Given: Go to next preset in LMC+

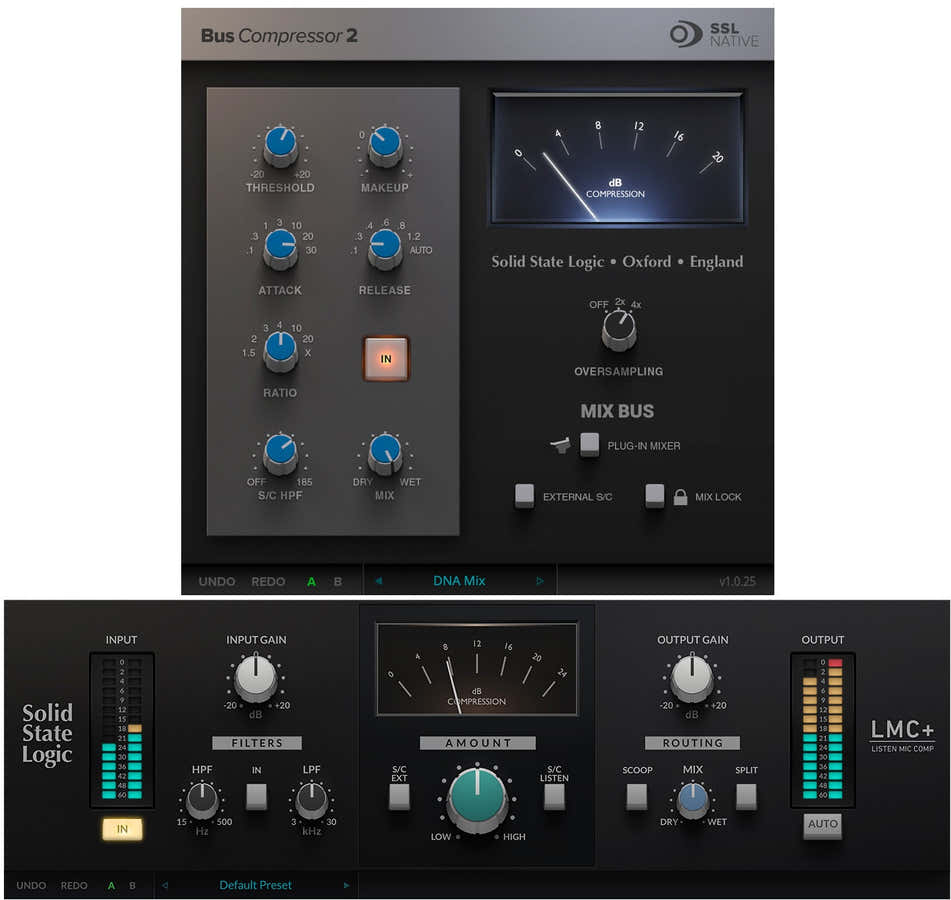Looking at the screenshot, I should (x=346, y=885).
